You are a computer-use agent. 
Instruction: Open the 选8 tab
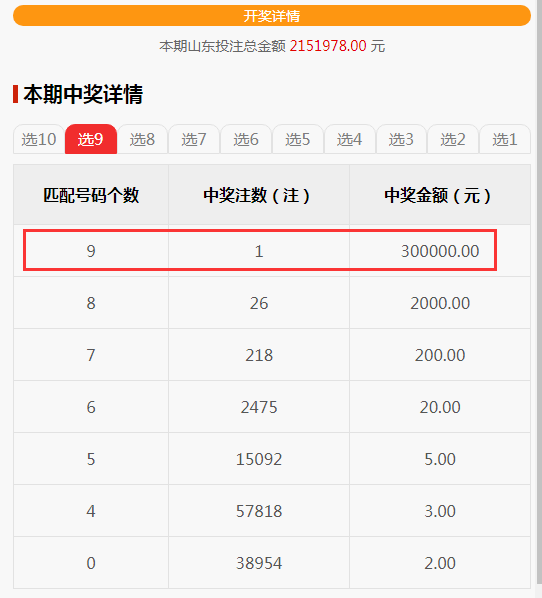click(142, 139)
